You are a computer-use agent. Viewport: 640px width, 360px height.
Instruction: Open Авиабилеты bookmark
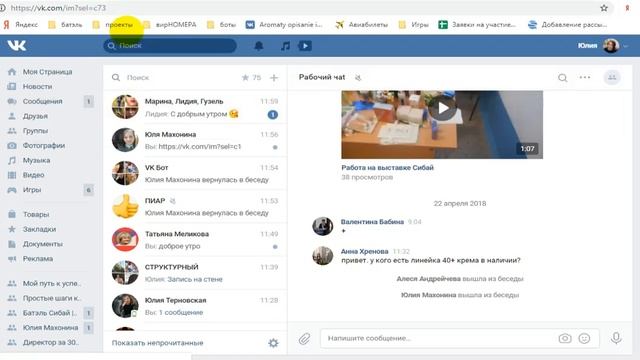click(x=362, y=24)
